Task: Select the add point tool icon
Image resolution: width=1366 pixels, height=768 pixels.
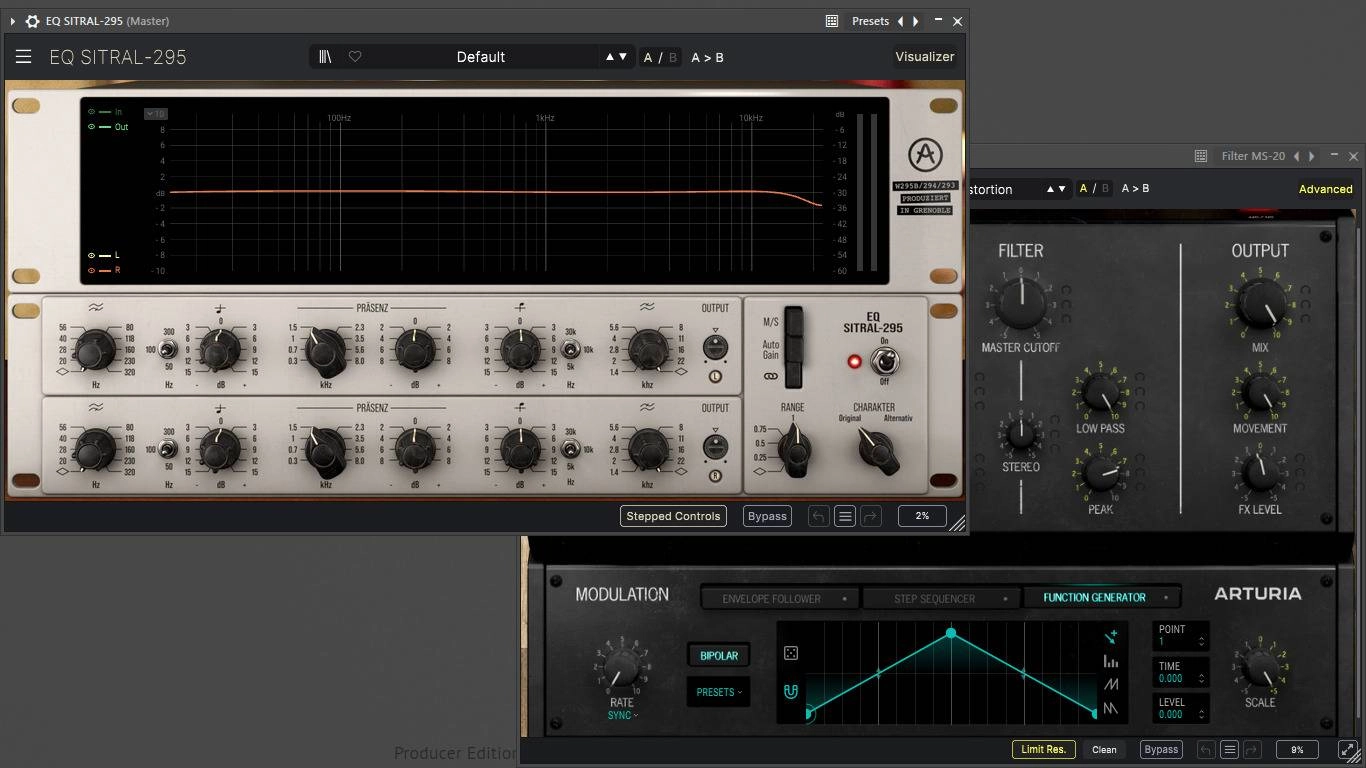Action: point(1111,636)
